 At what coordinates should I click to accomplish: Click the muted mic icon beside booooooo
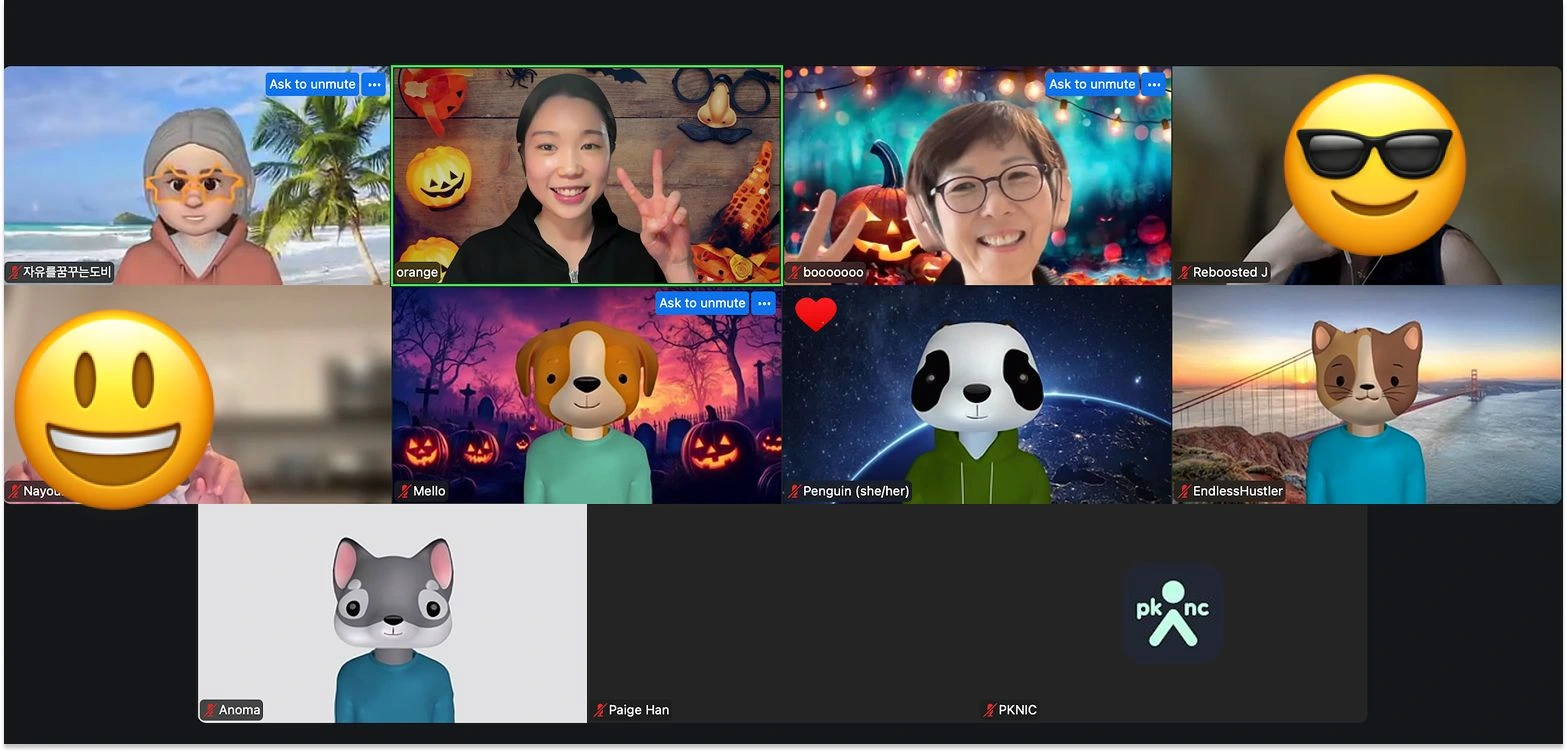coord(794,271)
